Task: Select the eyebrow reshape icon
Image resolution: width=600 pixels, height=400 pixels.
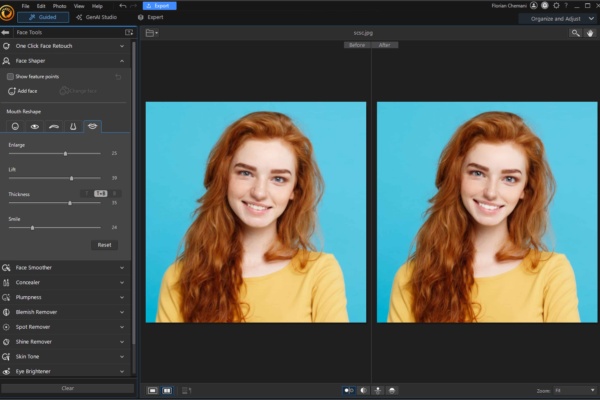Action: click(x=54, y=127)
